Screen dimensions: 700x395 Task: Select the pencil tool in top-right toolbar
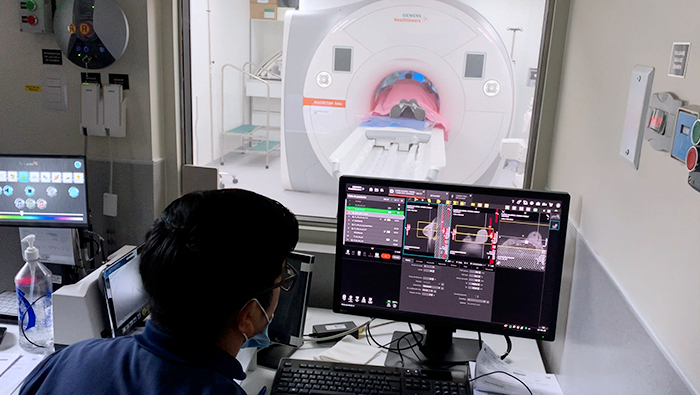[x=519, y=203]
